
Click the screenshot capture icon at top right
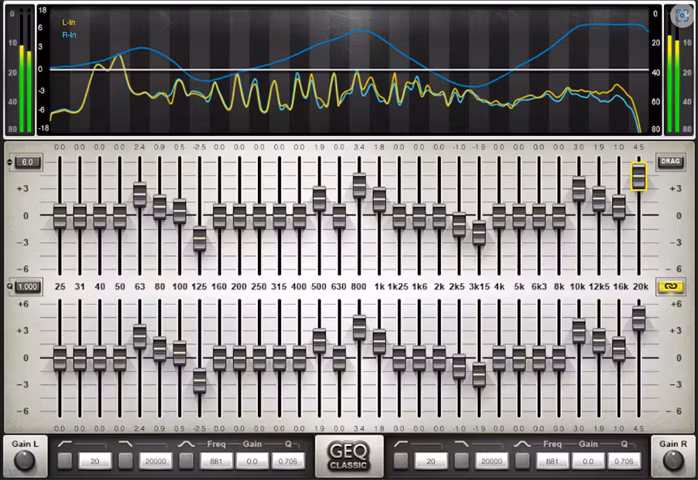tap(682, 16)
